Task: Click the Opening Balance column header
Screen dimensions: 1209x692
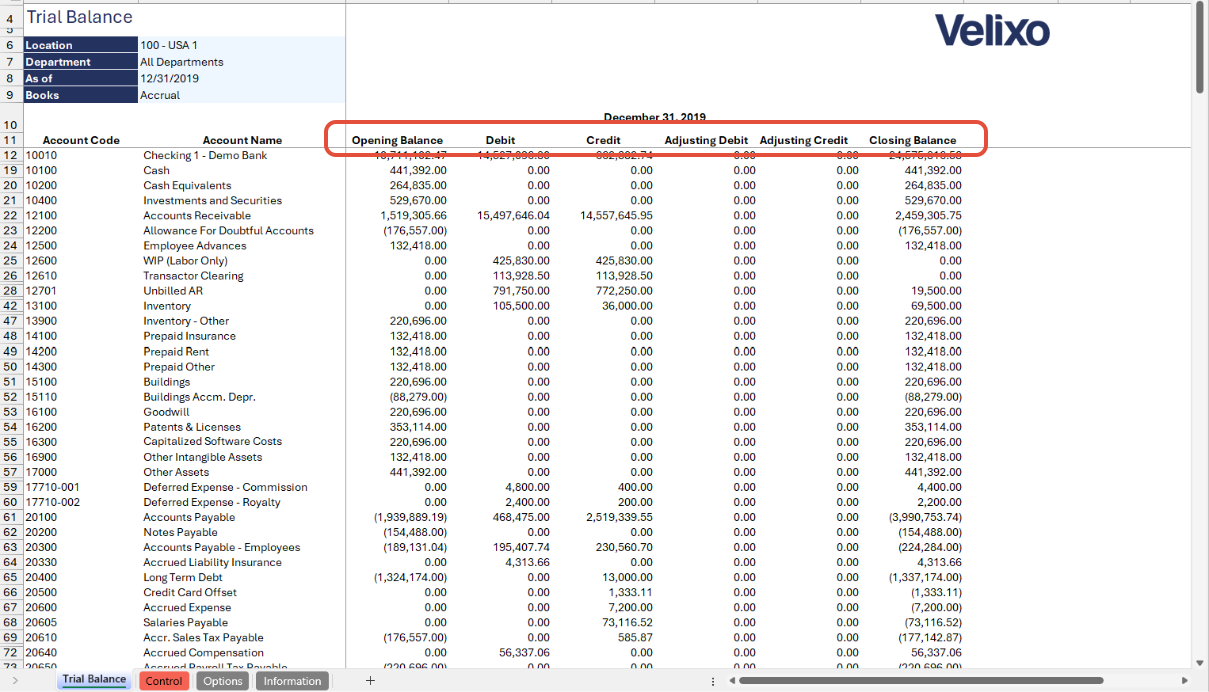Action: (x=397, y=140)
